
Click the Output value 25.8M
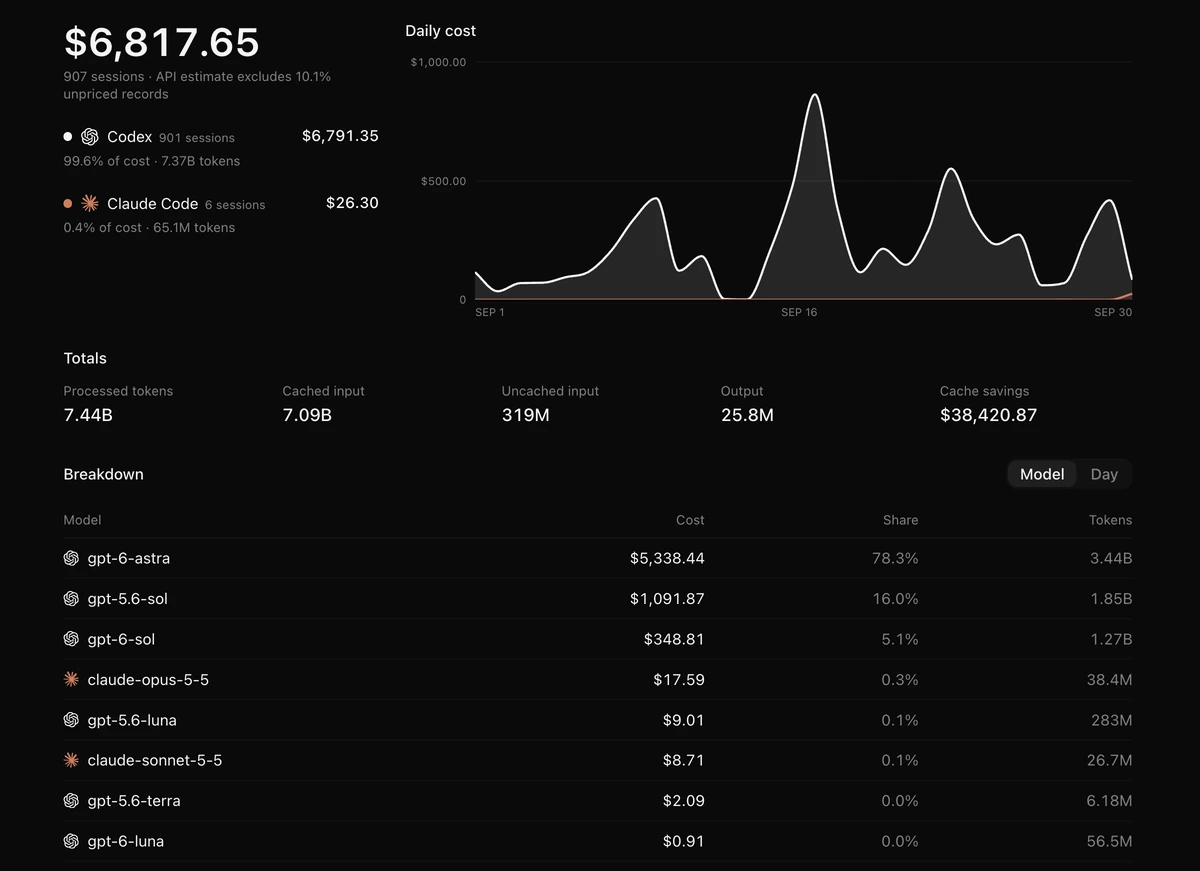pos(747,415)
